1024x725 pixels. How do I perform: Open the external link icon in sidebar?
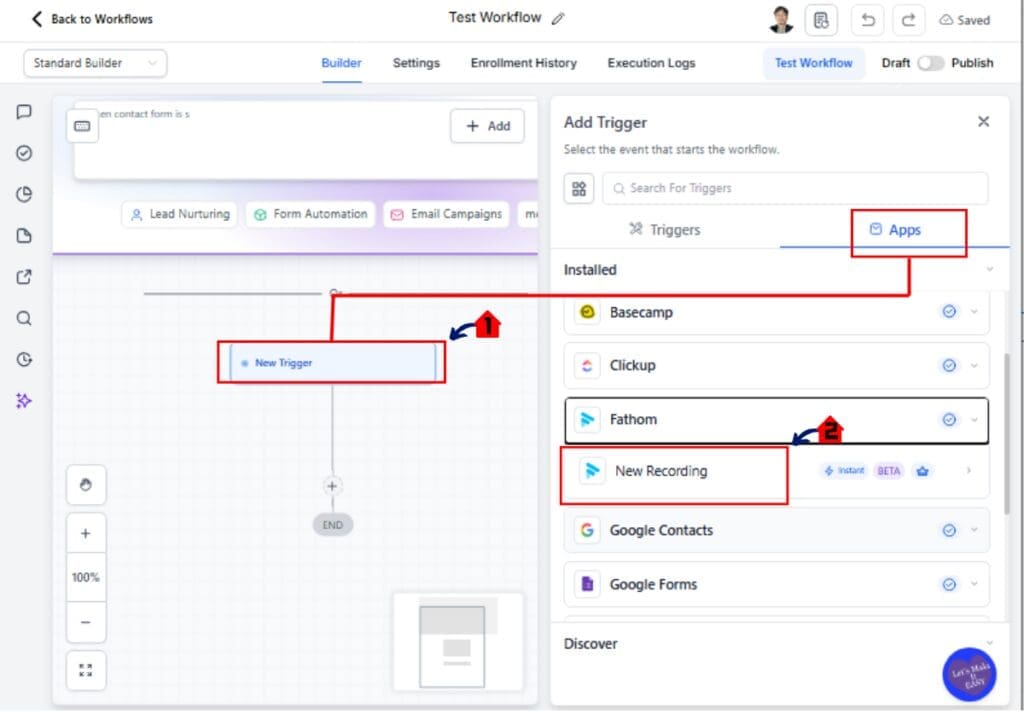[x=23, y=277]
